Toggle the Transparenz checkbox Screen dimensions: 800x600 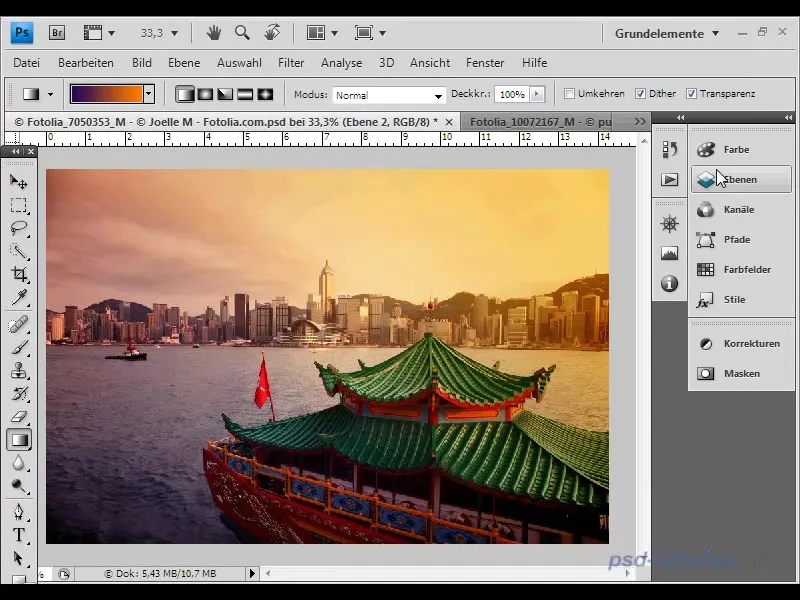pos(691,93)
